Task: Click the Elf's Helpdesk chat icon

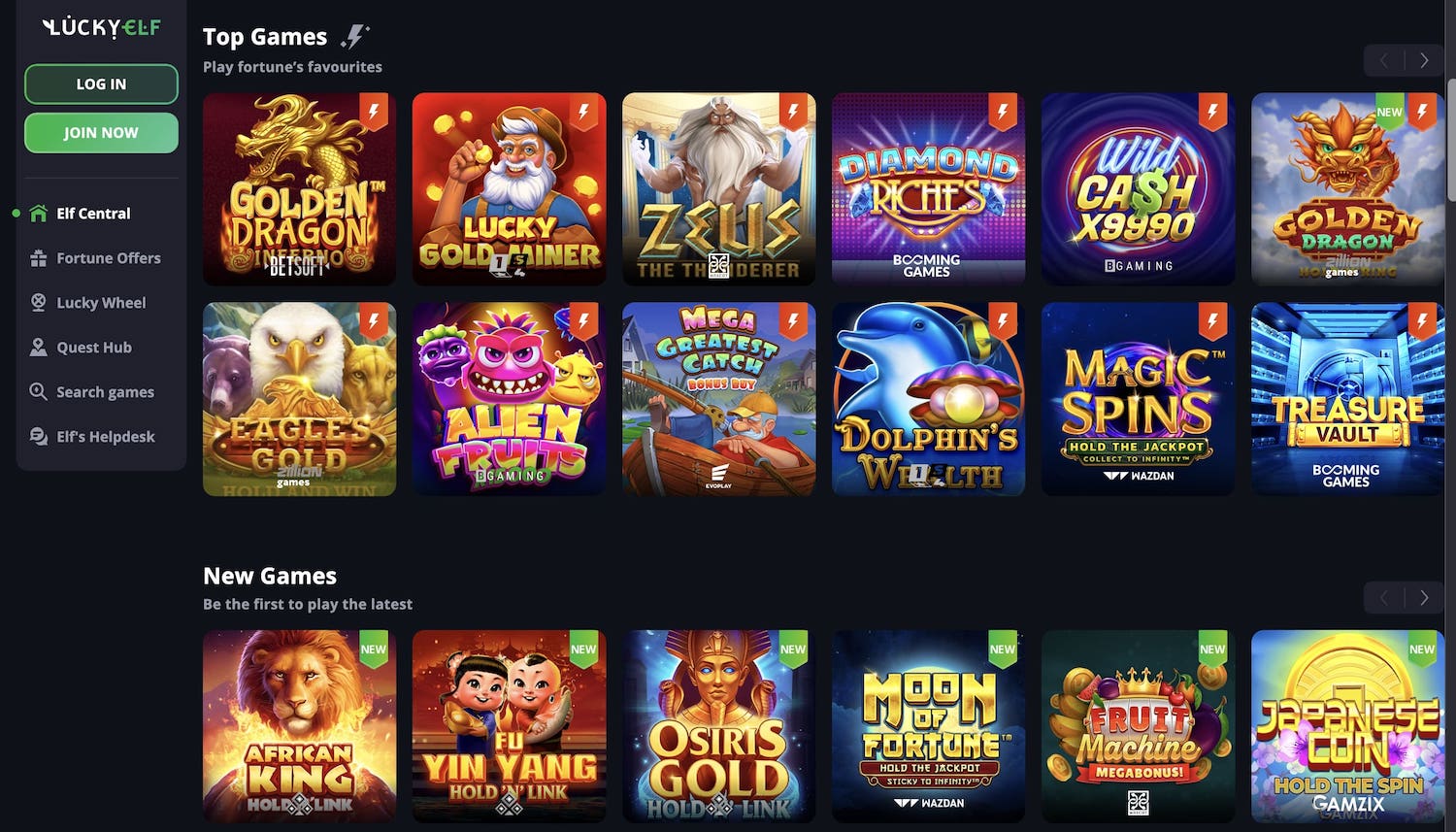Action: (39, 437)
